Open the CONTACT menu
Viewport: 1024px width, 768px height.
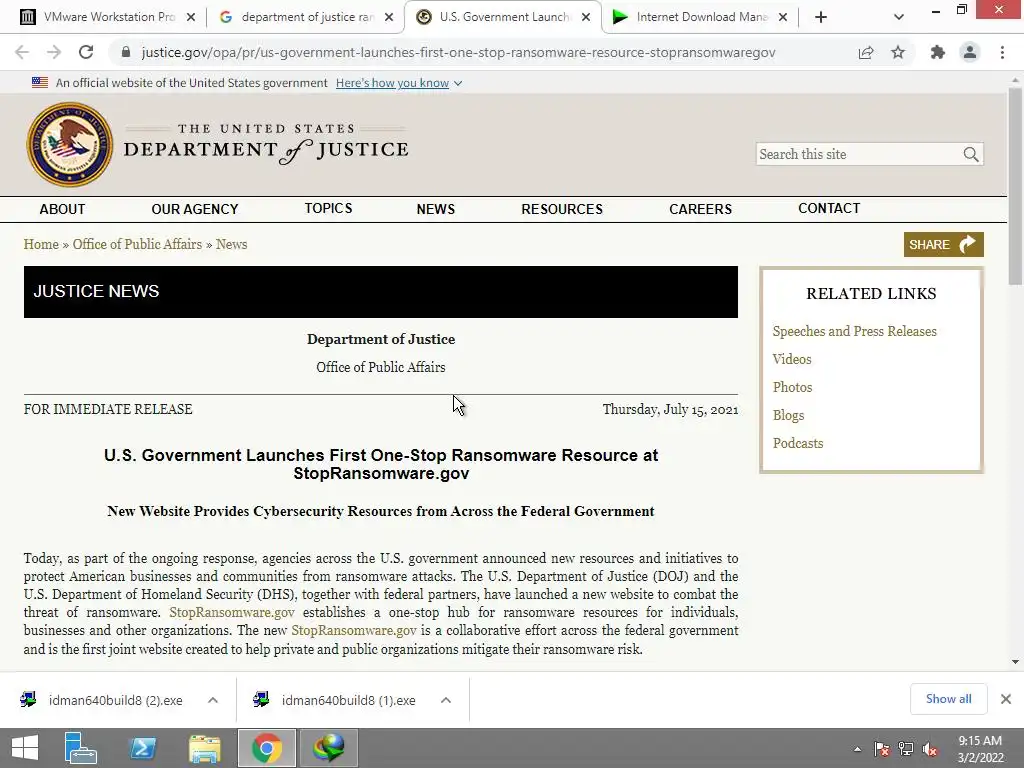tap(829, 208)
